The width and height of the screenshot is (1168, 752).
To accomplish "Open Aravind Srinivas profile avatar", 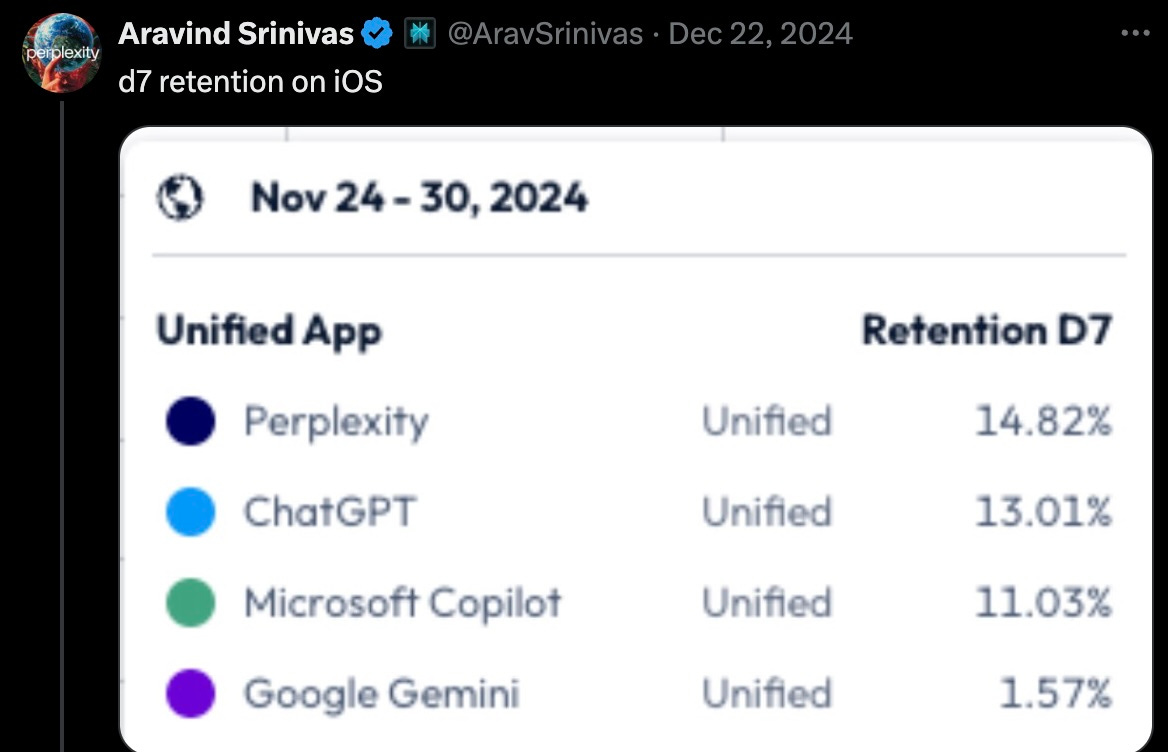I will coord(62,52).
